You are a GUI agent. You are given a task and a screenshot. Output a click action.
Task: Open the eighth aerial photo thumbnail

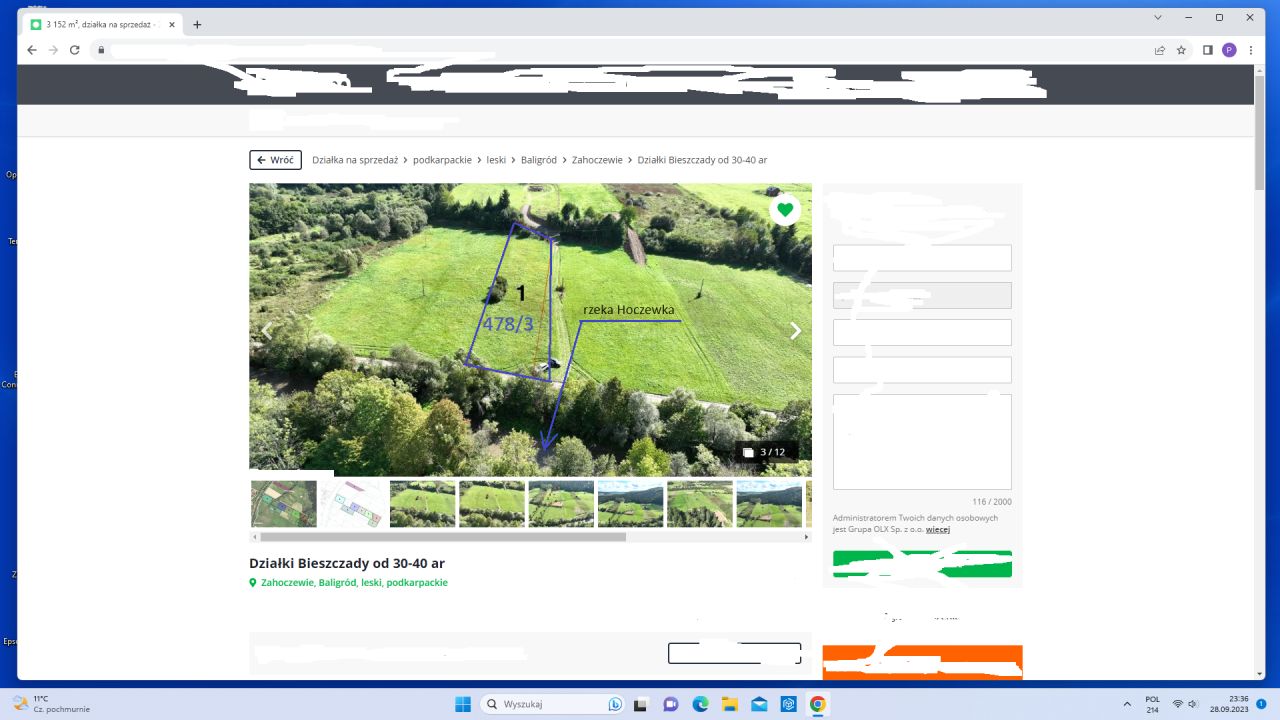click(770, 504)
